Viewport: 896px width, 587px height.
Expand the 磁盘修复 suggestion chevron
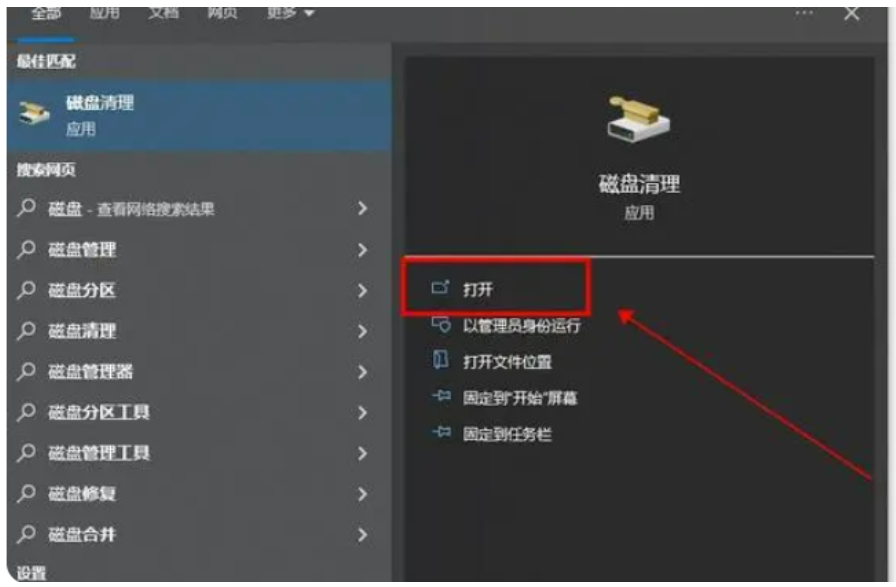362,494
